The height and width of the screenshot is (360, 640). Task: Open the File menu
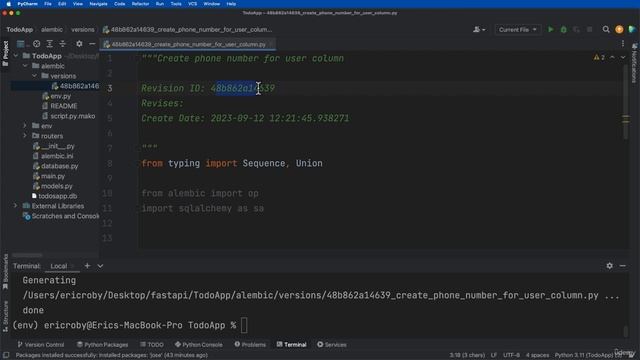pyautogui.click(x=48, y=4)
